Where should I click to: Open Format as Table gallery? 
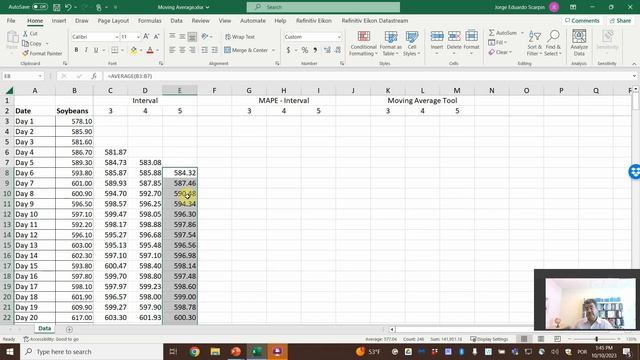tap(391, 43)
